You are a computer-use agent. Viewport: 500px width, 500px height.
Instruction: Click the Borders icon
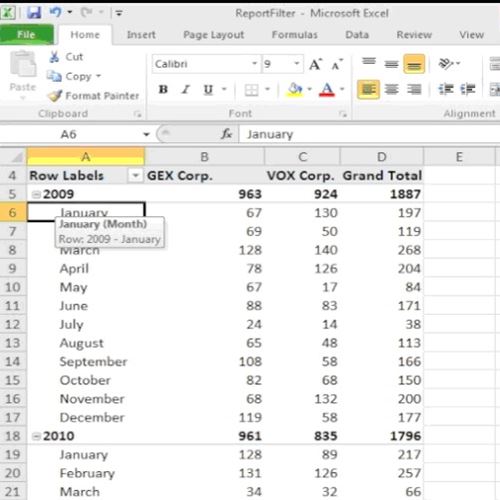tap(251, 90)
